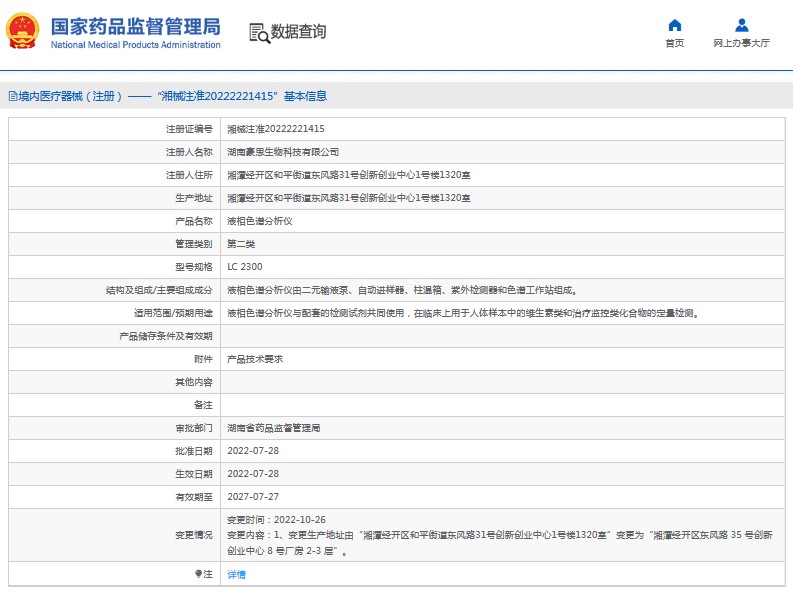Select registrant name 湖南豪思生物科技有限公司
Screen dimensions: 793x594
pyautogui.click(x=283, y=152)
